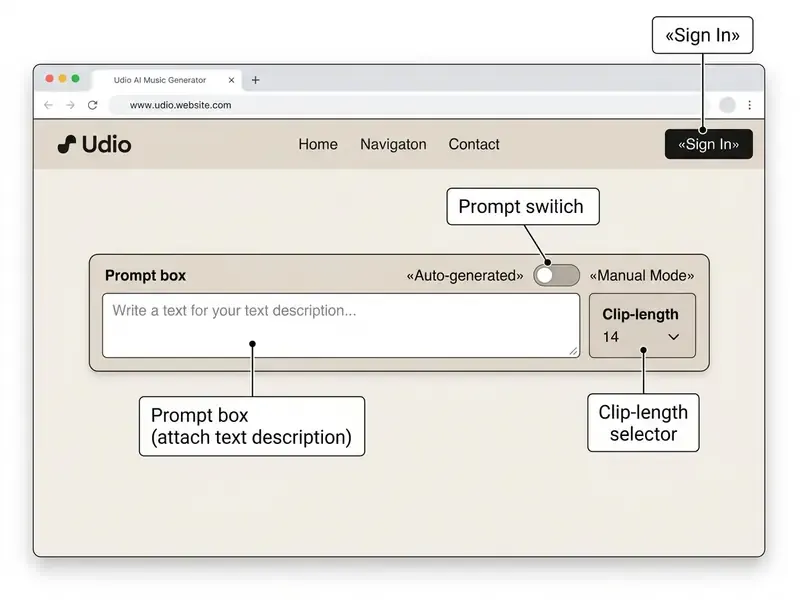The width and height of the screenshot is (800, 600).
Task: Click the «Sign In» button in header
Action: point(709,144)
